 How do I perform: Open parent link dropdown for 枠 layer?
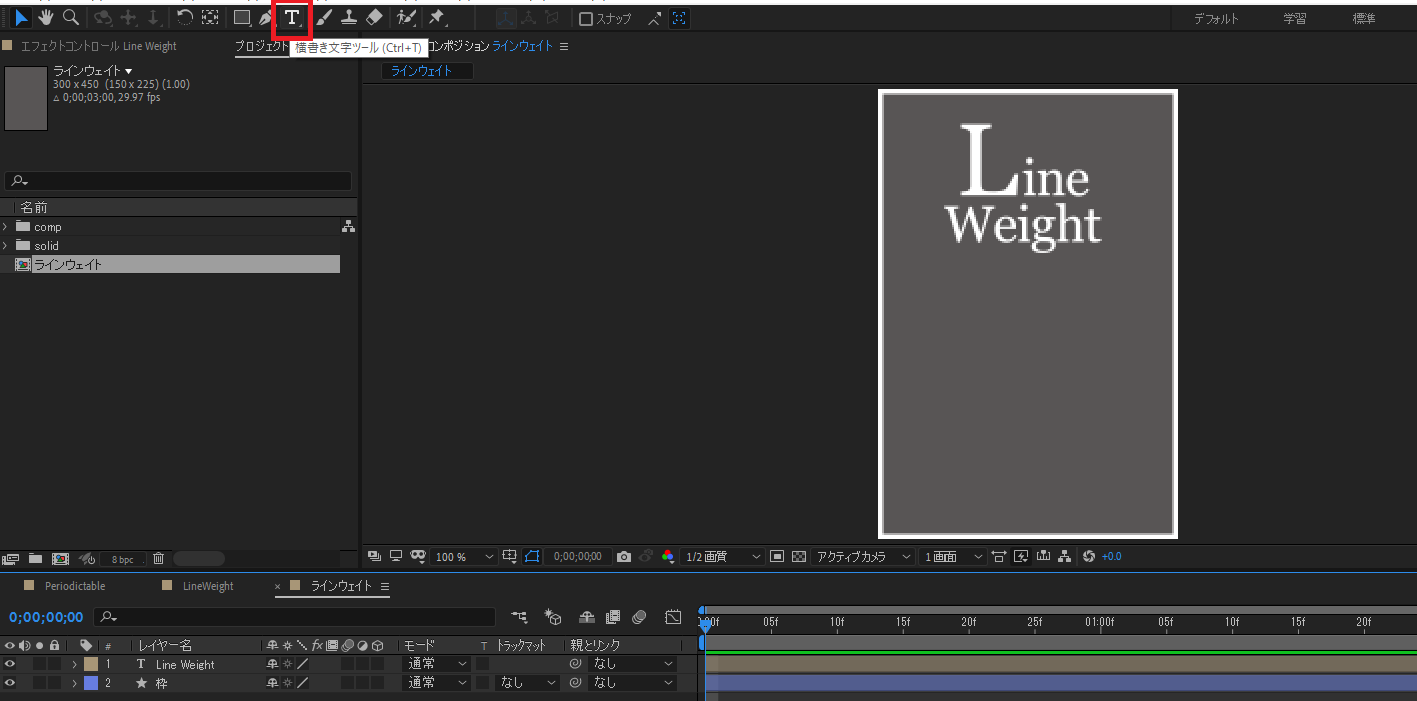634,683
